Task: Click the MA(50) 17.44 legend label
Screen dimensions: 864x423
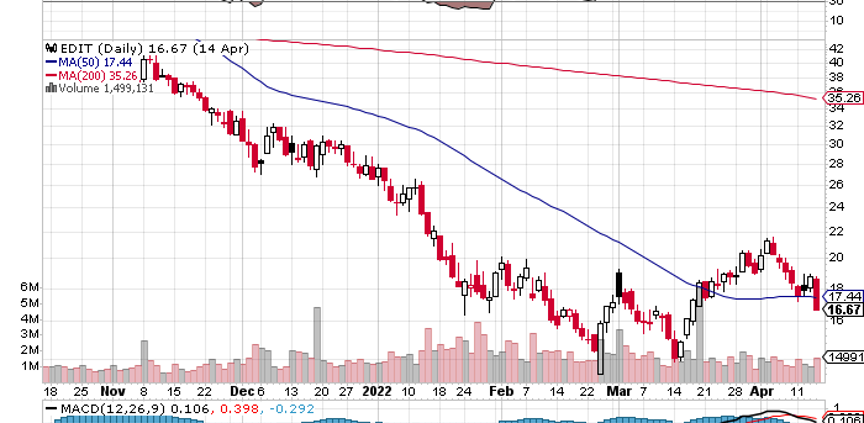Action: [x=95, y=62]
